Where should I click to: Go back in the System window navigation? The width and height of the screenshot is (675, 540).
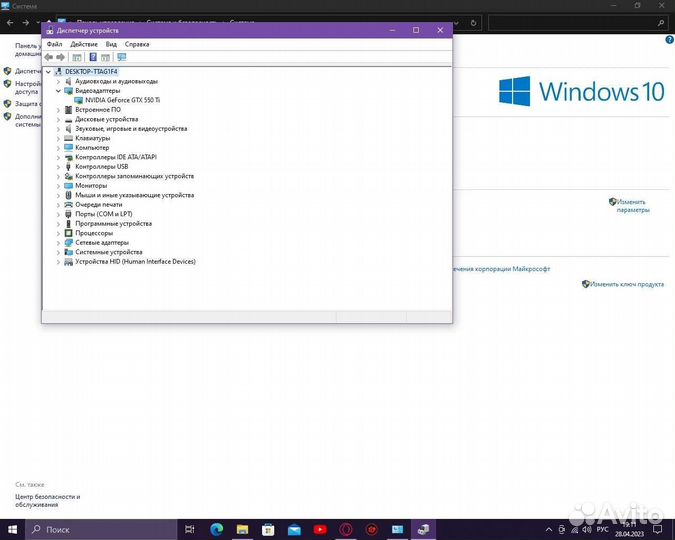[10, 22]
